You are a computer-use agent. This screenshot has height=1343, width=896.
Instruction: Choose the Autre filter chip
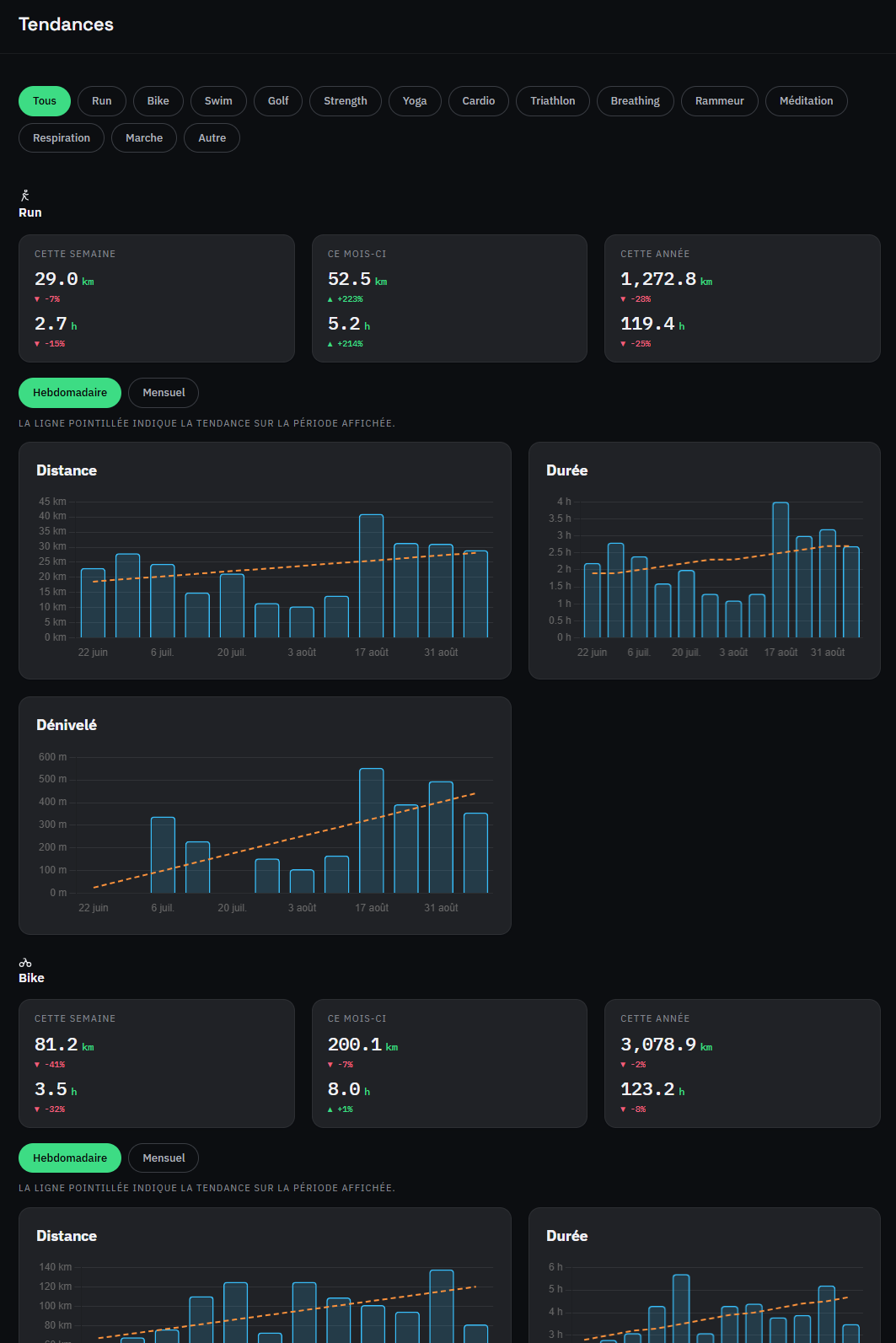(x=212, y=138)
